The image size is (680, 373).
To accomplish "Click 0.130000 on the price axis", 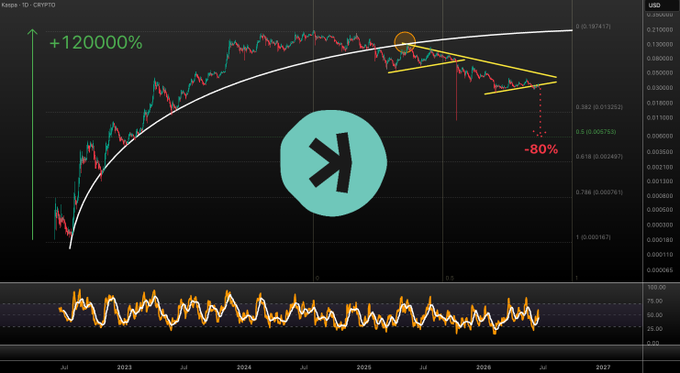I will (660, 44).
